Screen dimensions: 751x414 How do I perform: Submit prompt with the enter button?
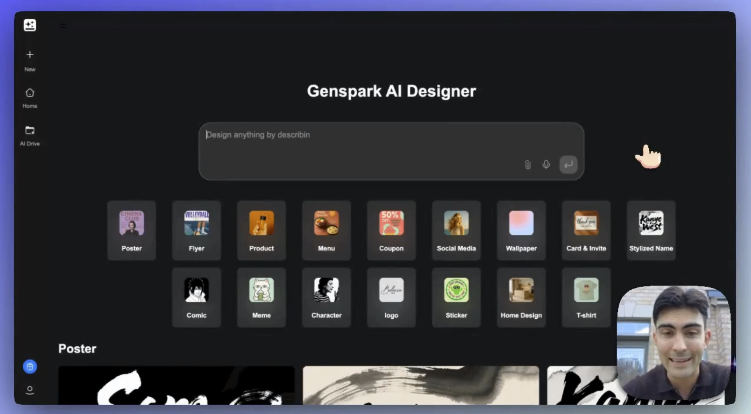click(569, 164)
